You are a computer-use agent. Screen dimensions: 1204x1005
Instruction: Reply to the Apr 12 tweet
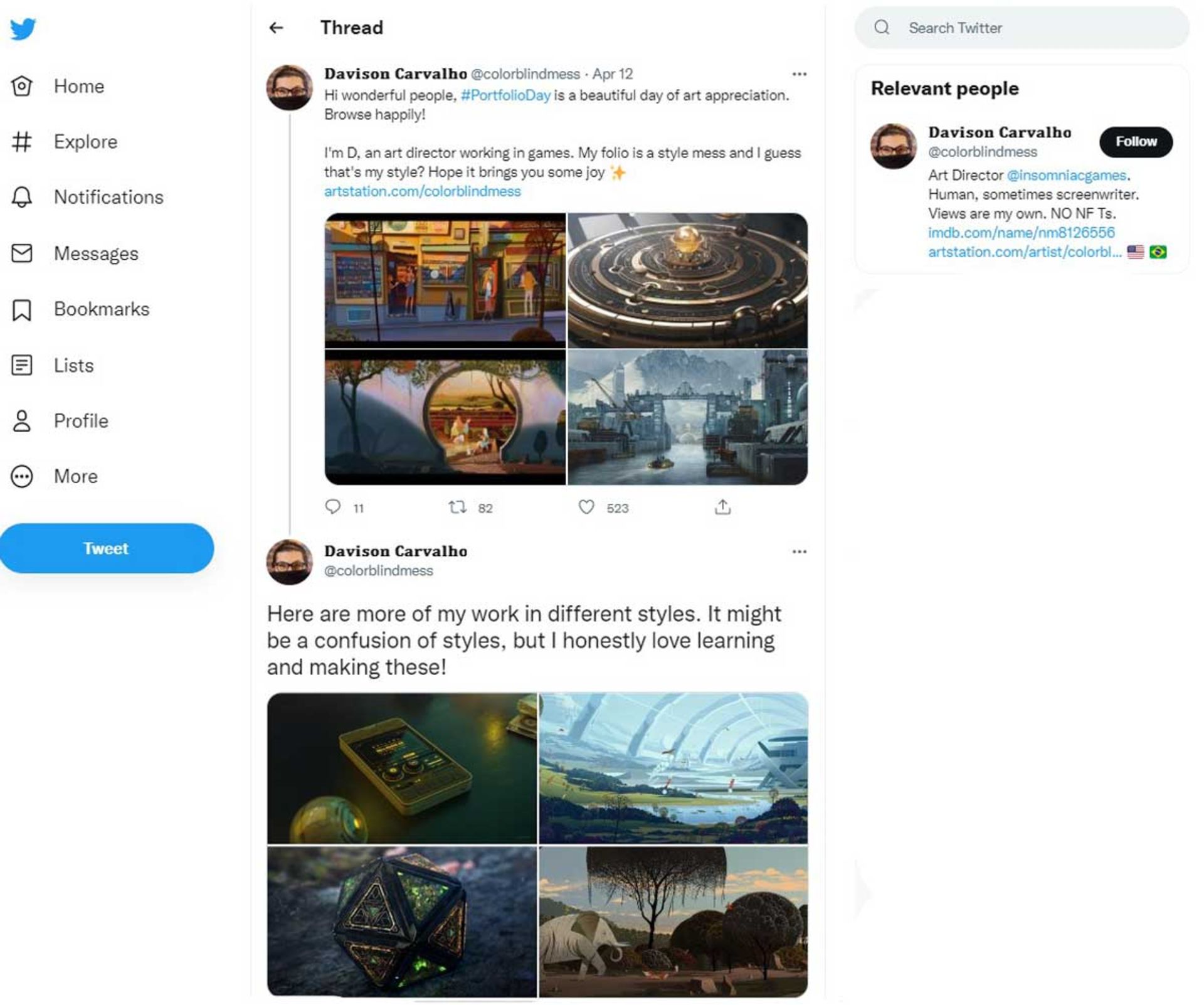(x=333, y=507)
